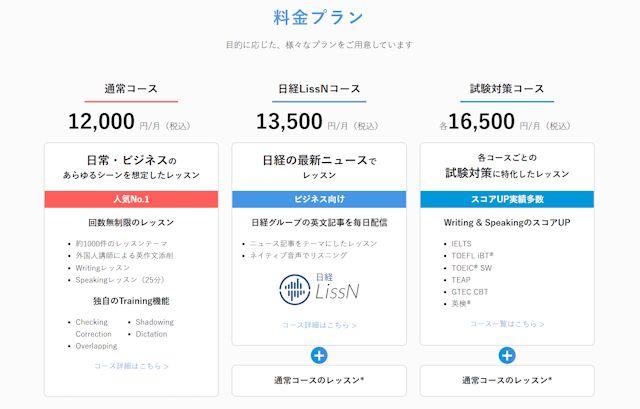Open the 通常コース 'コース詳細はこちら' link

pos(131,366)
